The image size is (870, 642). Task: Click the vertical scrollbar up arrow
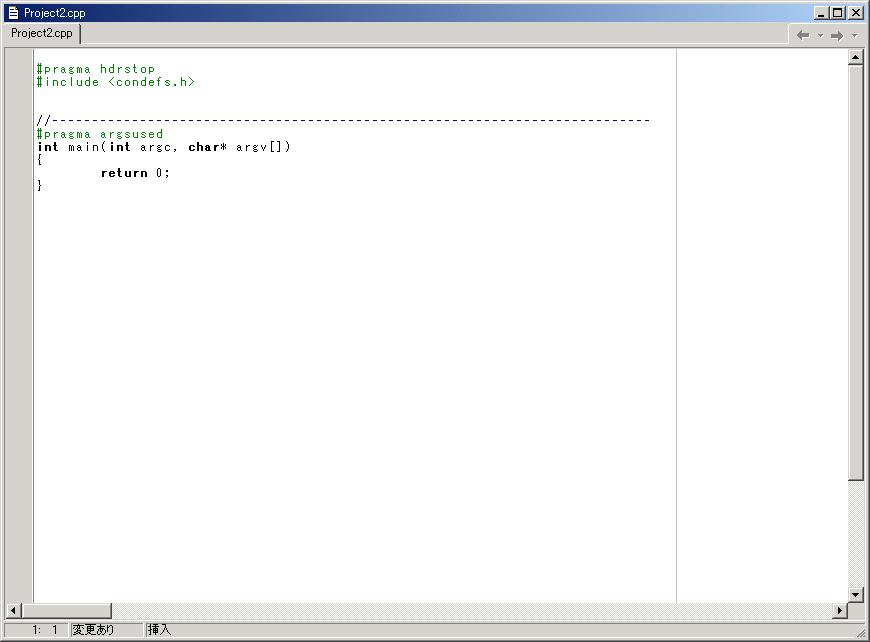(856, 57)
